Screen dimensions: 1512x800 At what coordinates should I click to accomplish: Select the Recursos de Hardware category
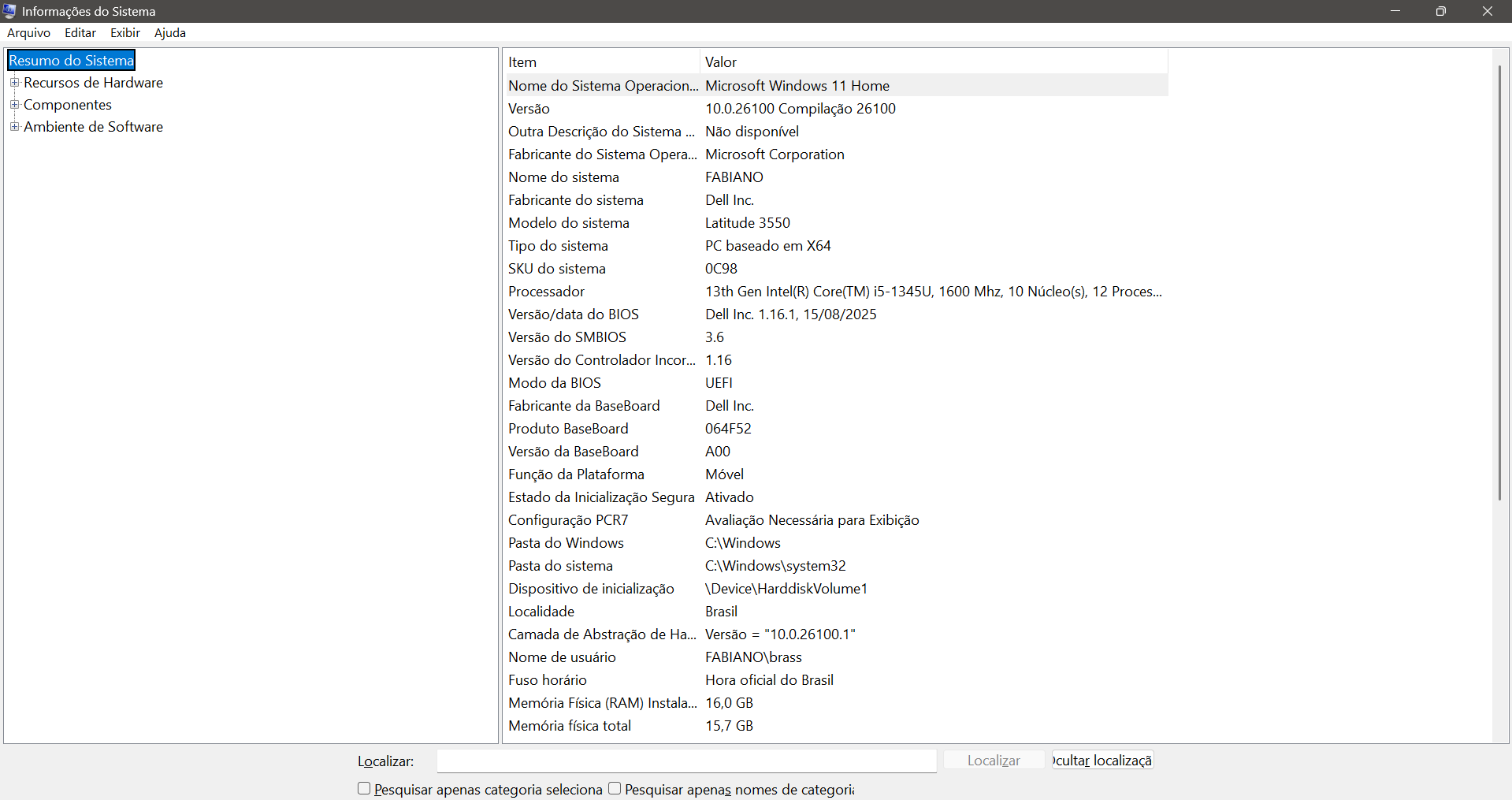tap(93, 83)
